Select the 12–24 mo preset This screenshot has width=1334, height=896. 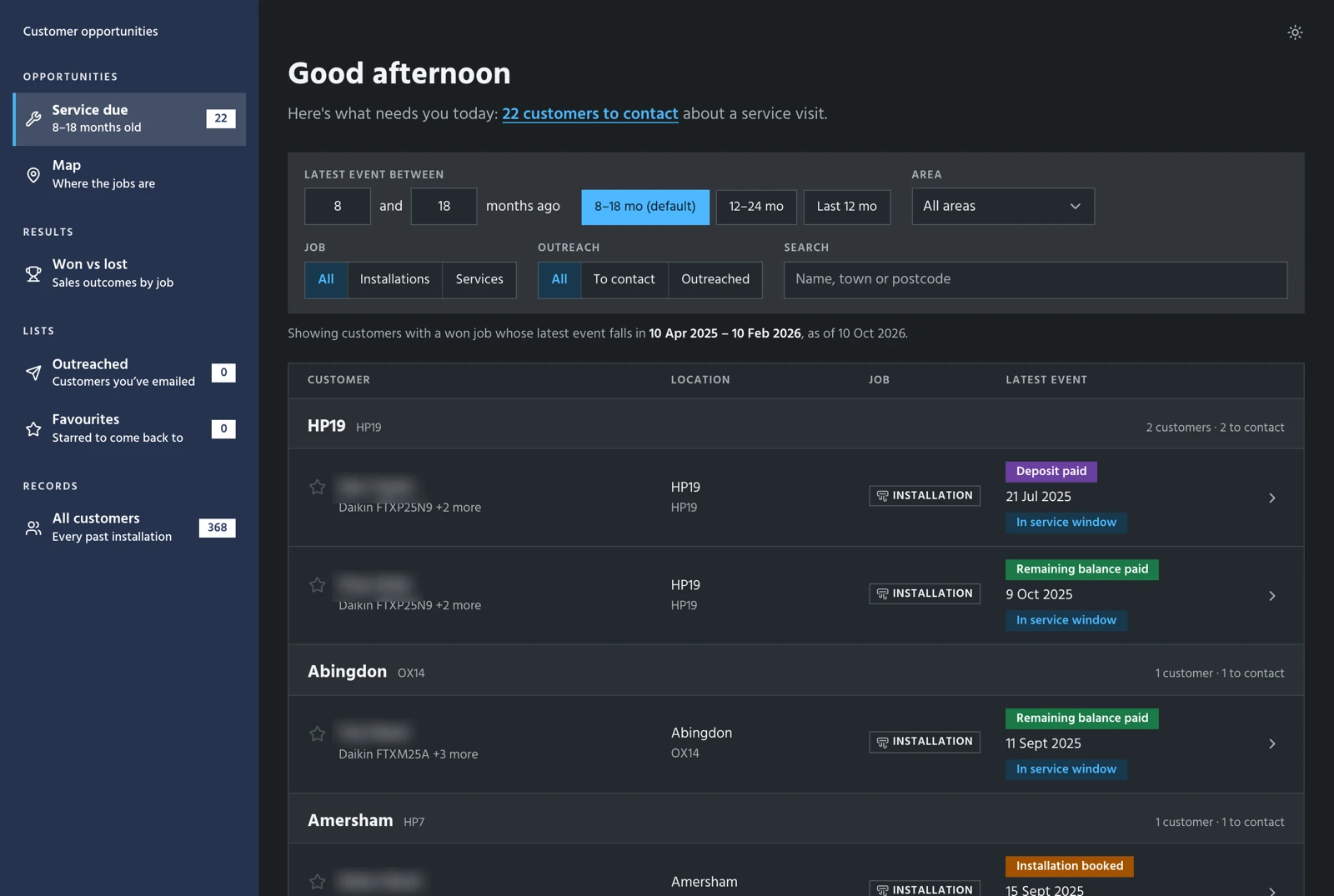coord(756,207)
